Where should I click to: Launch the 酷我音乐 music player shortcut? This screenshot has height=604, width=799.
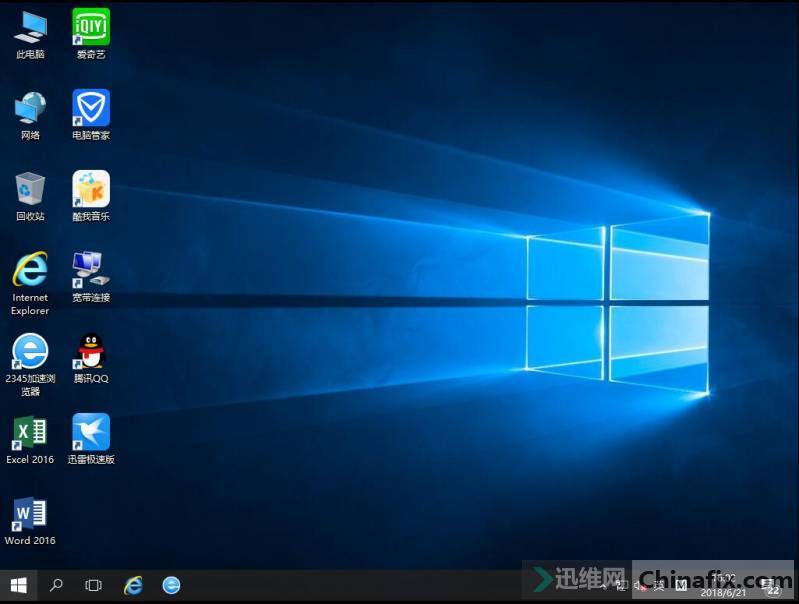tap(91, 196)
